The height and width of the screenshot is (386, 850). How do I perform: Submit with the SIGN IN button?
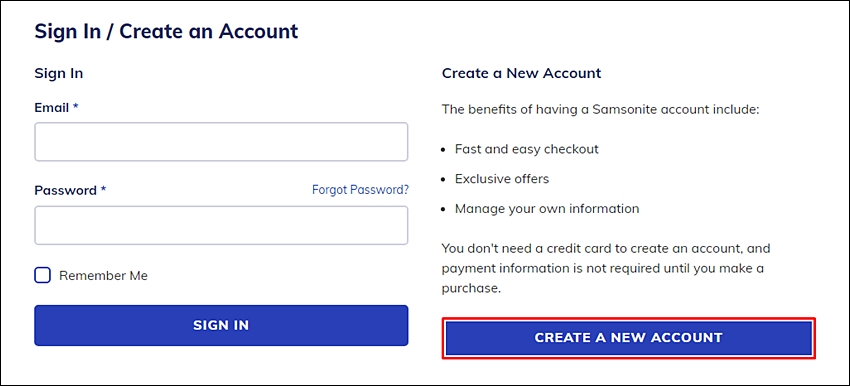(221, 325)
